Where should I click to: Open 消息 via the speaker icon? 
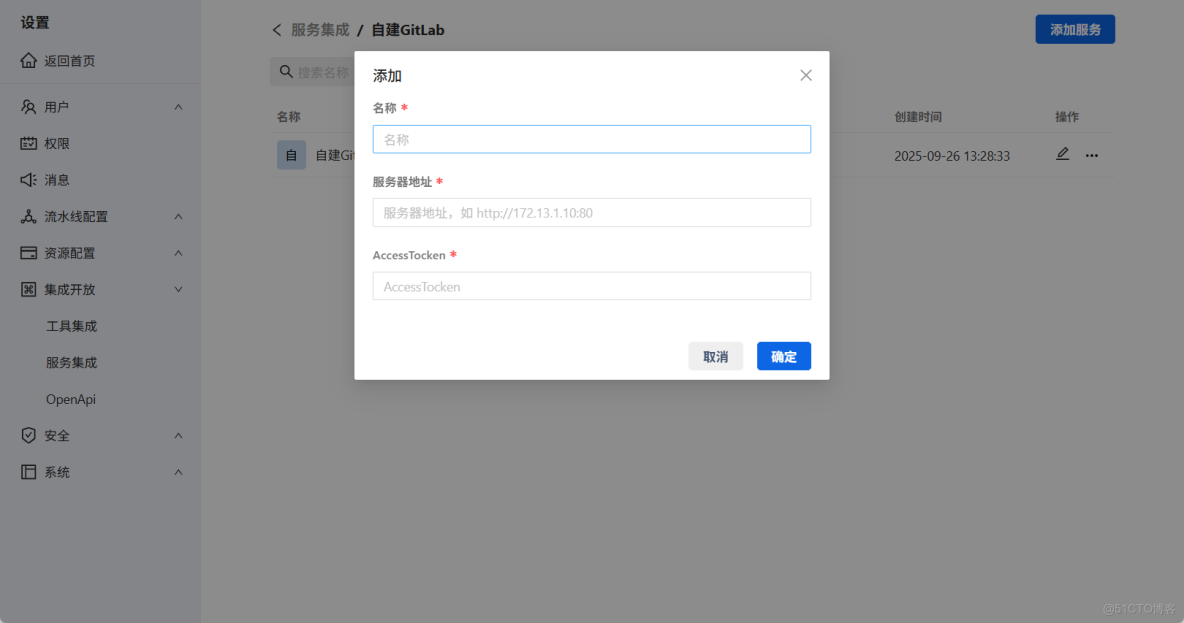pos(26,180)
